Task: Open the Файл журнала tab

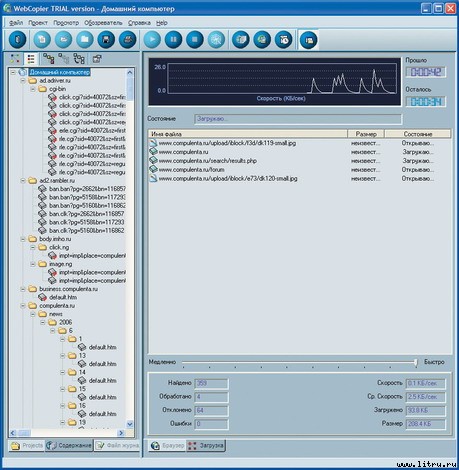Action: 117,445
